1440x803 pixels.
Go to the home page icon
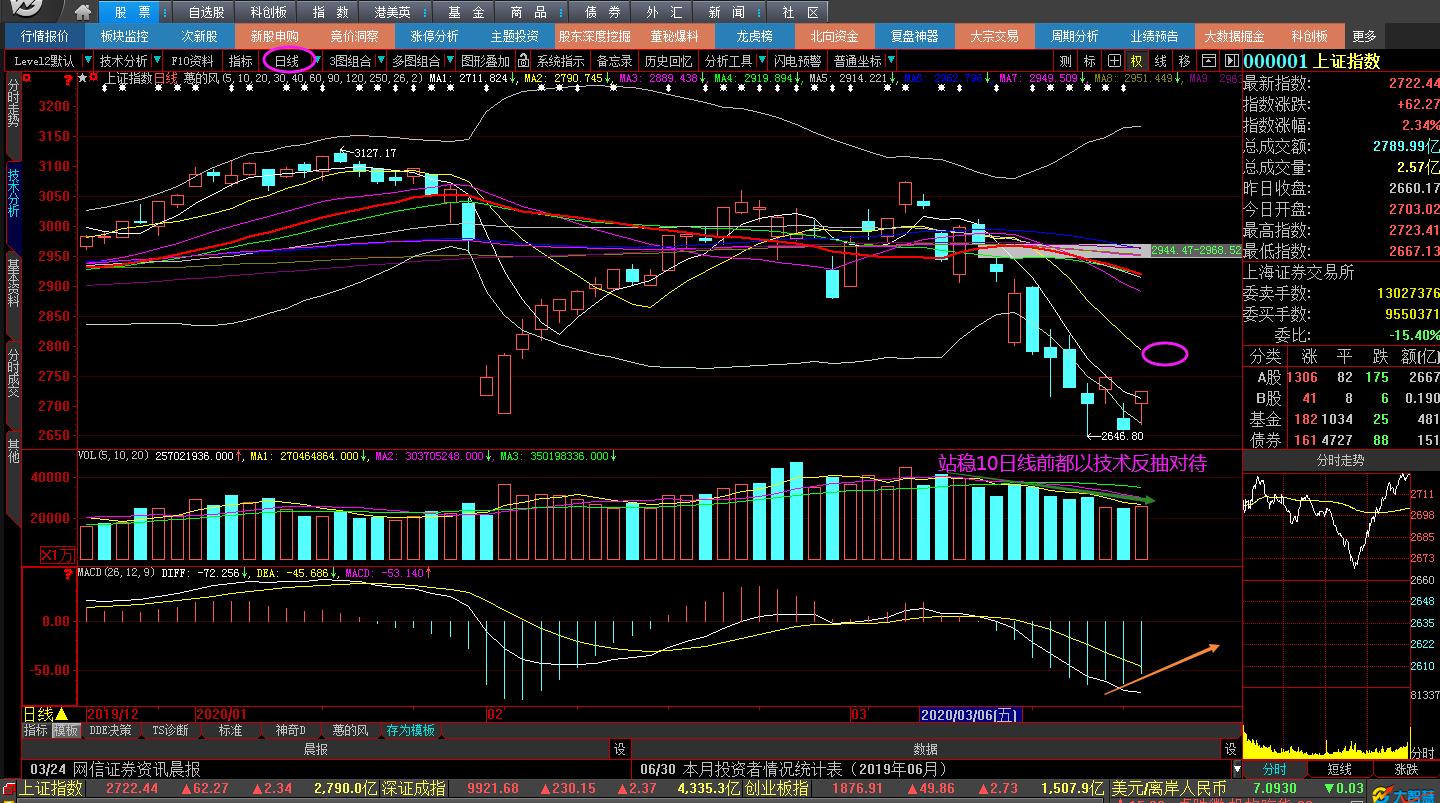click(83, 12)
